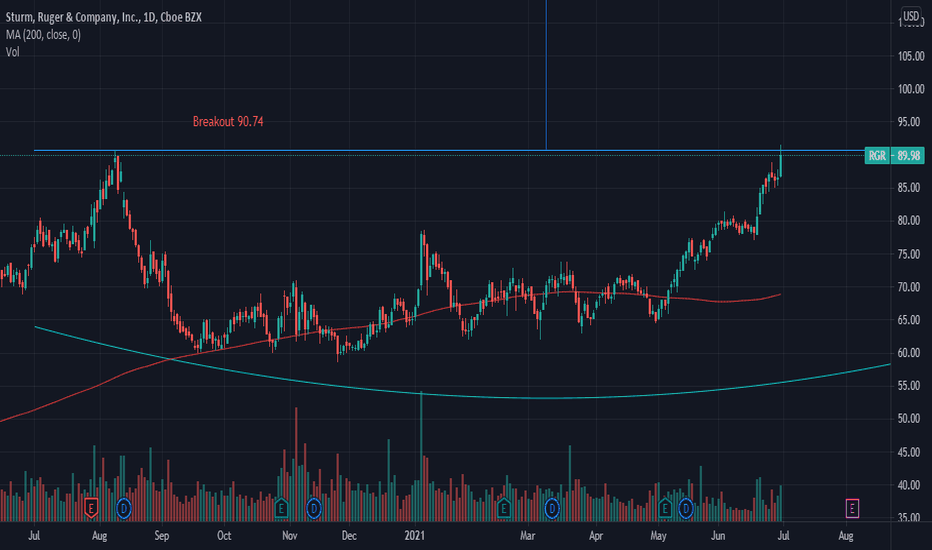Open the red earnings marker near August 2020
This screenshot has height=550, width=932.
point(91,508)
